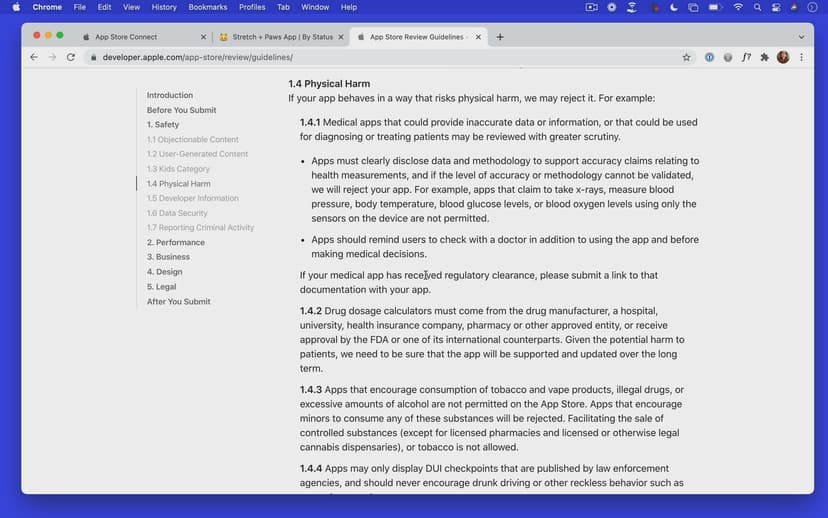This screenshot has width=828, height=518.
Task: Click the 1Password extension icon
Action: pos(709,57)
